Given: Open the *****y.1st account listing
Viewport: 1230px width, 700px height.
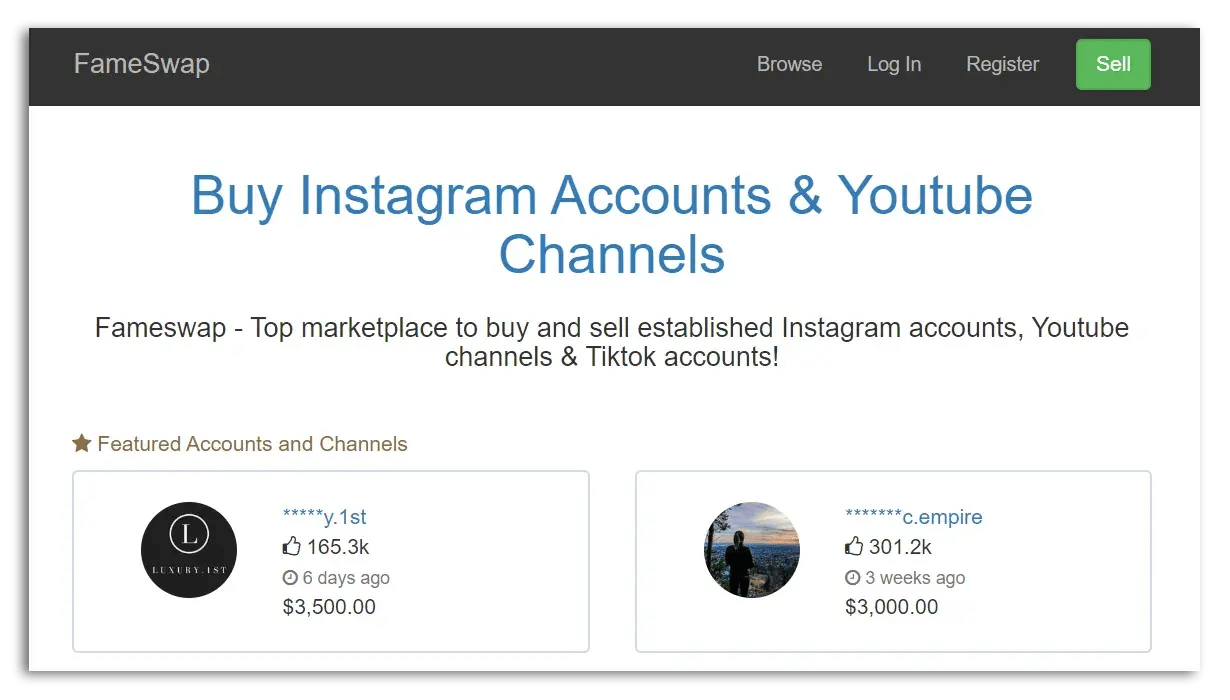Looking at the screenshot, I should (324, 516).
